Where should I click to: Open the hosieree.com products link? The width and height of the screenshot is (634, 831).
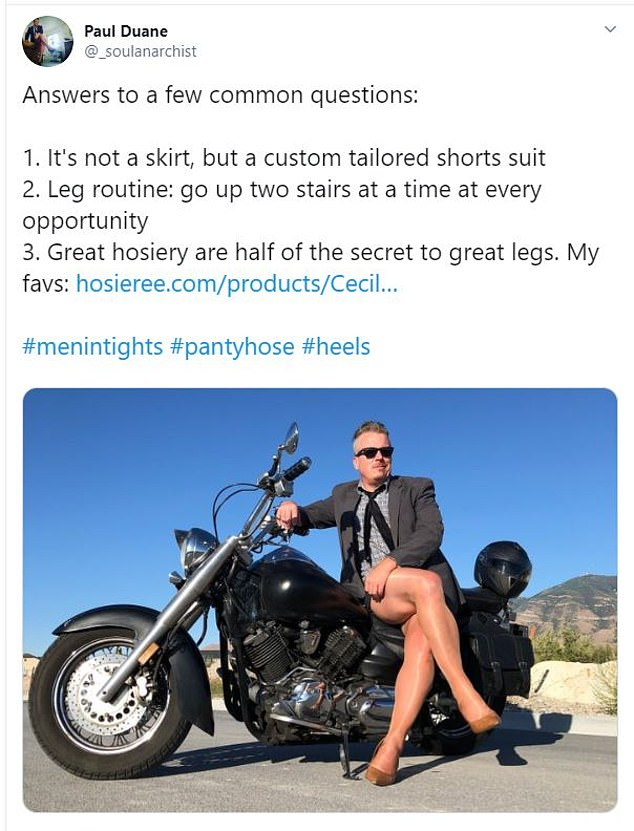coord(237,284)
